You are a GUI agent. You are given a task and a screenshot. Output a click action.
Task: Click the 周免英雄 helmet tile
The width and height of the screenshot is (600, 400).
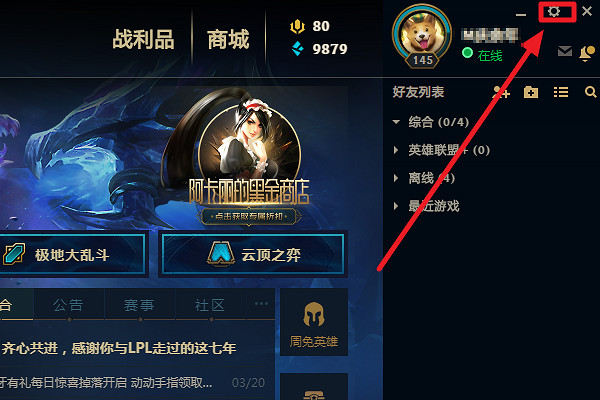coord(314,322)
